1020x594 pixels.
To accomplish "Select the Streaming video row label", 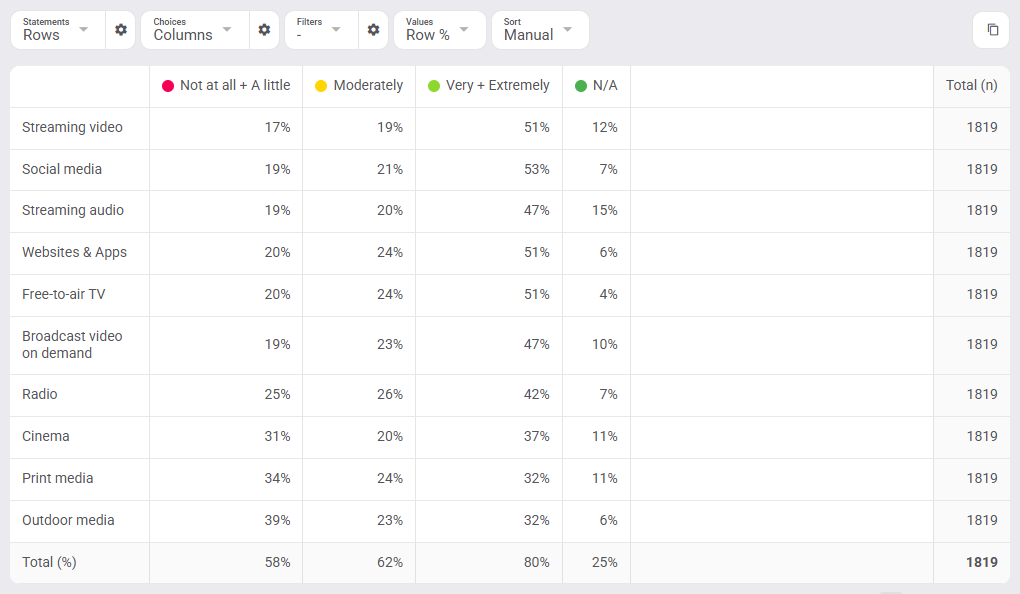I will coord(72,128).
